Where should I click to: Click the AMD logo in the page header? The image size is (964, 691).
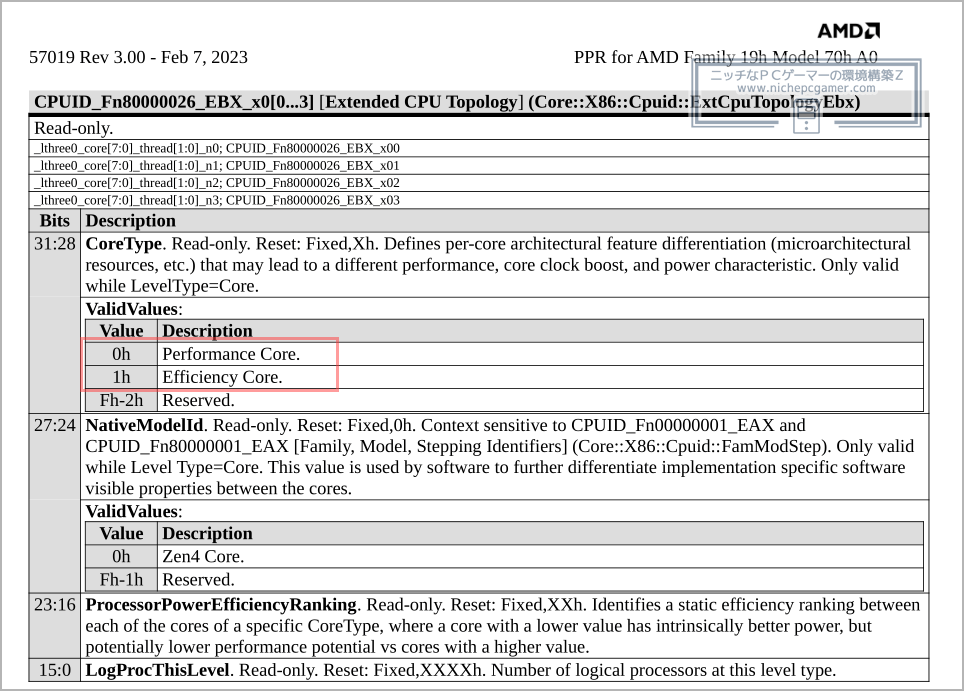tap(848, 31)
